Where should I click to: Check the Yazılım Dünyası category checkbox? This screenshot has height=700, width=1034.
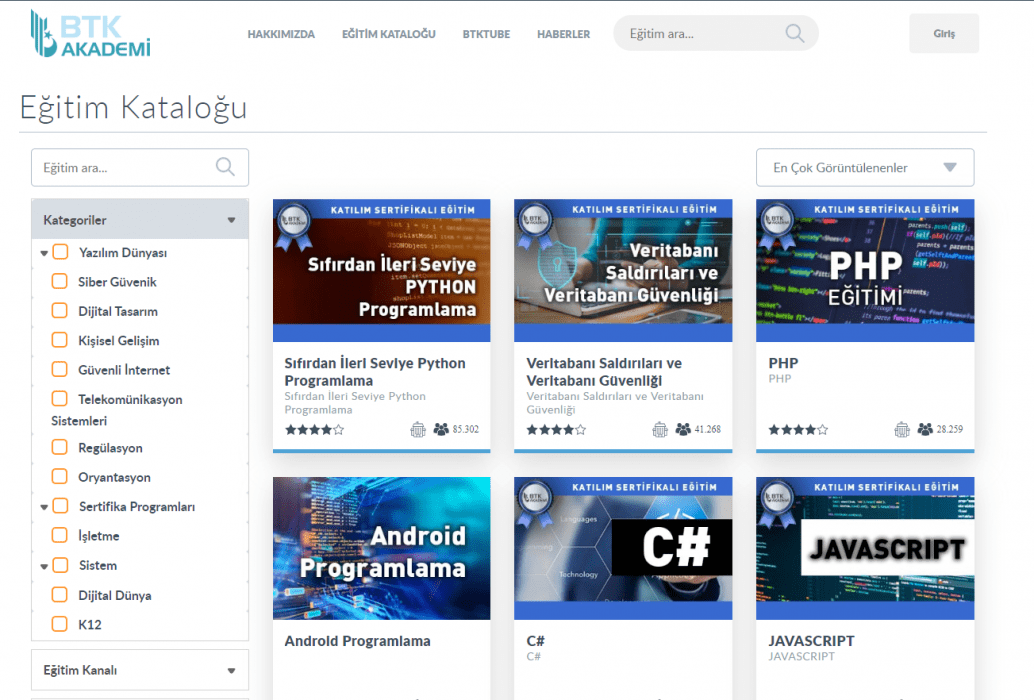[x=60, y=252]
